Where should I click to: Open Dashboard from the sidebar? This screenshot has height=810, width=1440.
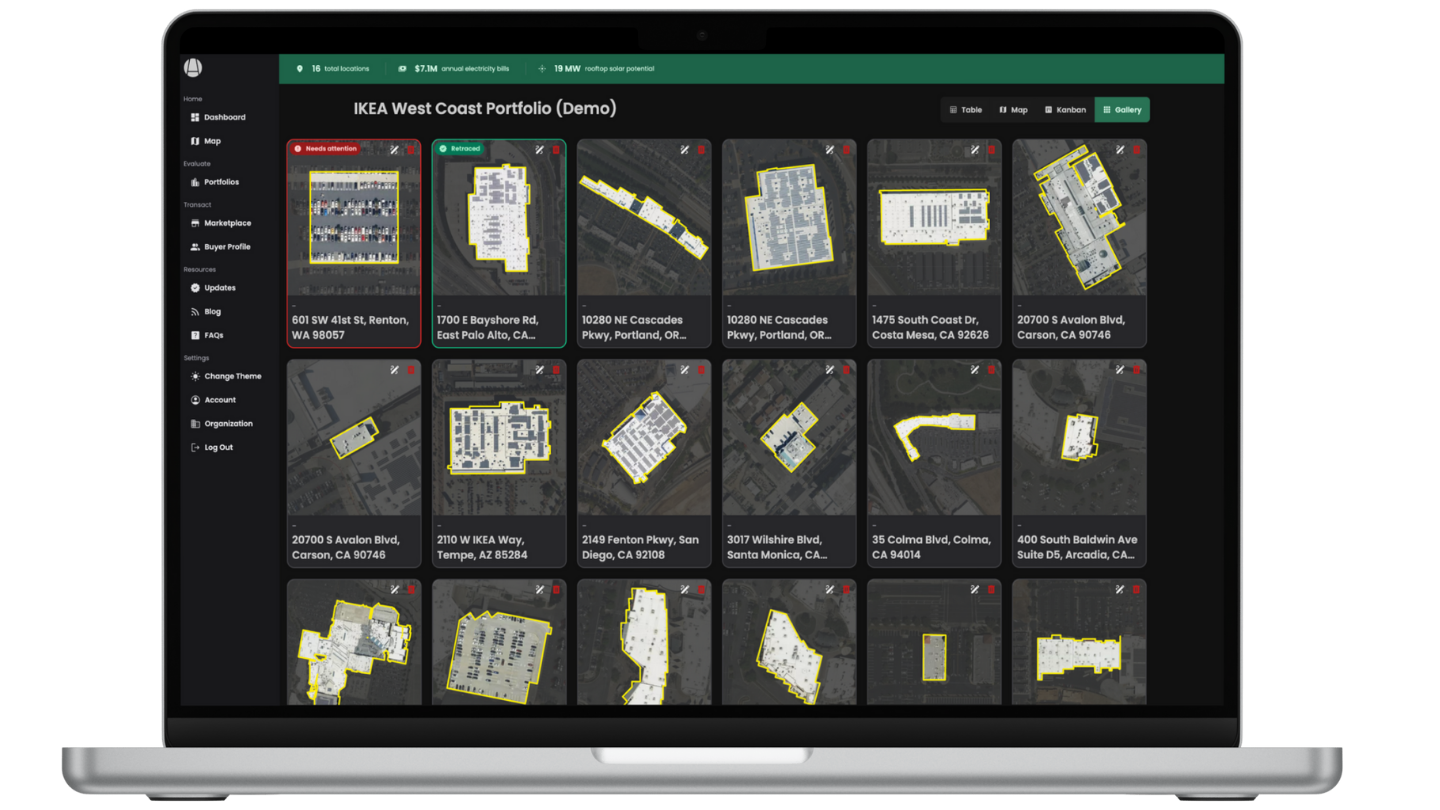(x=224, y=118)
